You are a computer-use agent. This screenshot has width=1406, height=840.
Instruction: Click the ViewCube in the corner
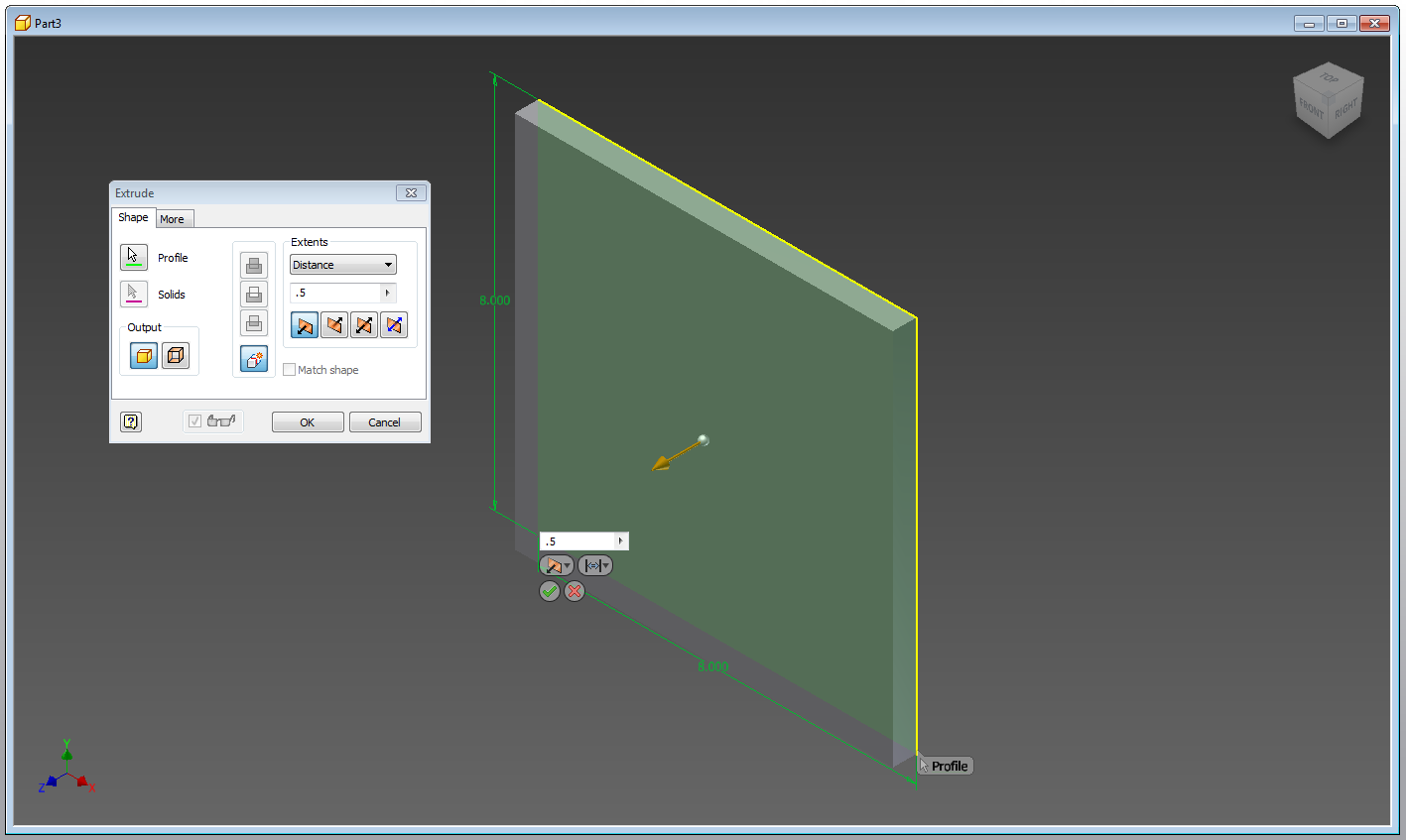pyautogui.click(x=1329, y=100)
